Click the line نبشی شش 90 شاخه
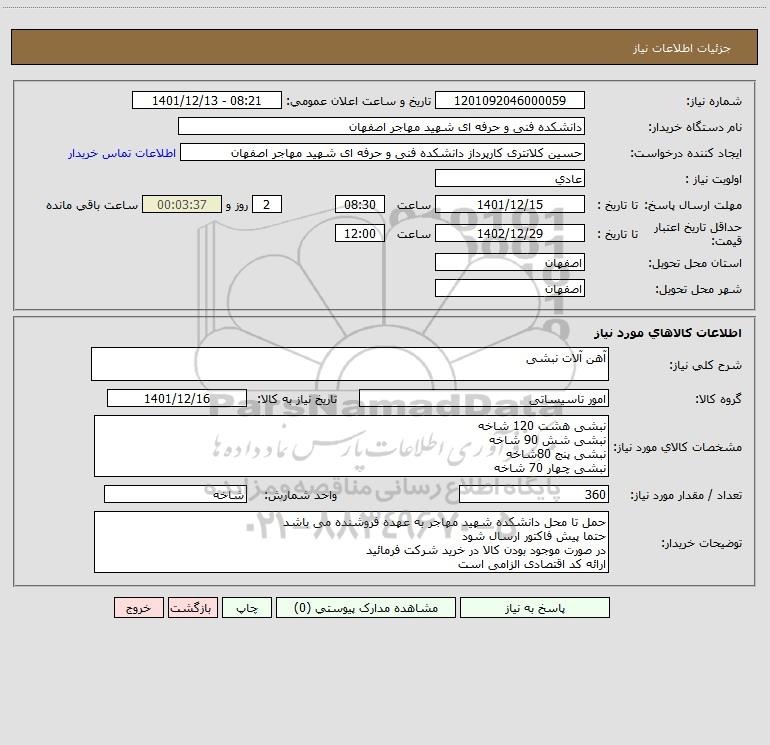This screenshot has width=770, height=745. (x=548, y=440)
